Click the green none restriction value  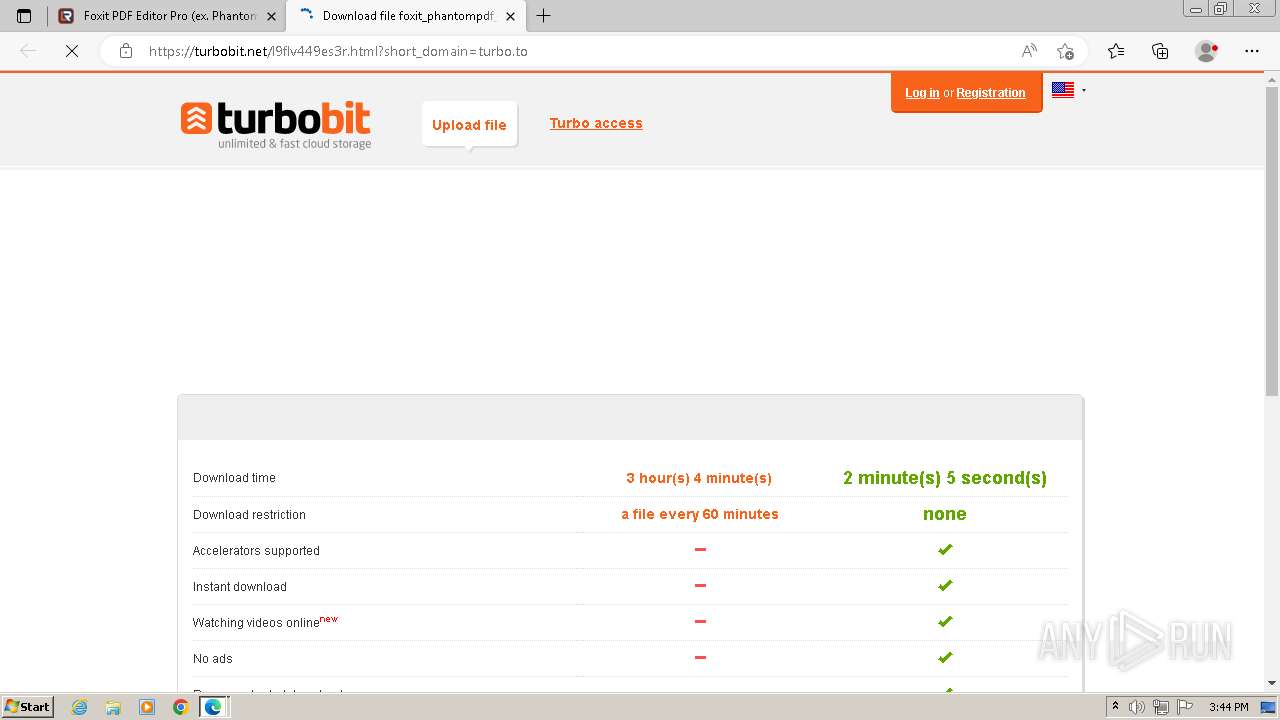point(945,514)
